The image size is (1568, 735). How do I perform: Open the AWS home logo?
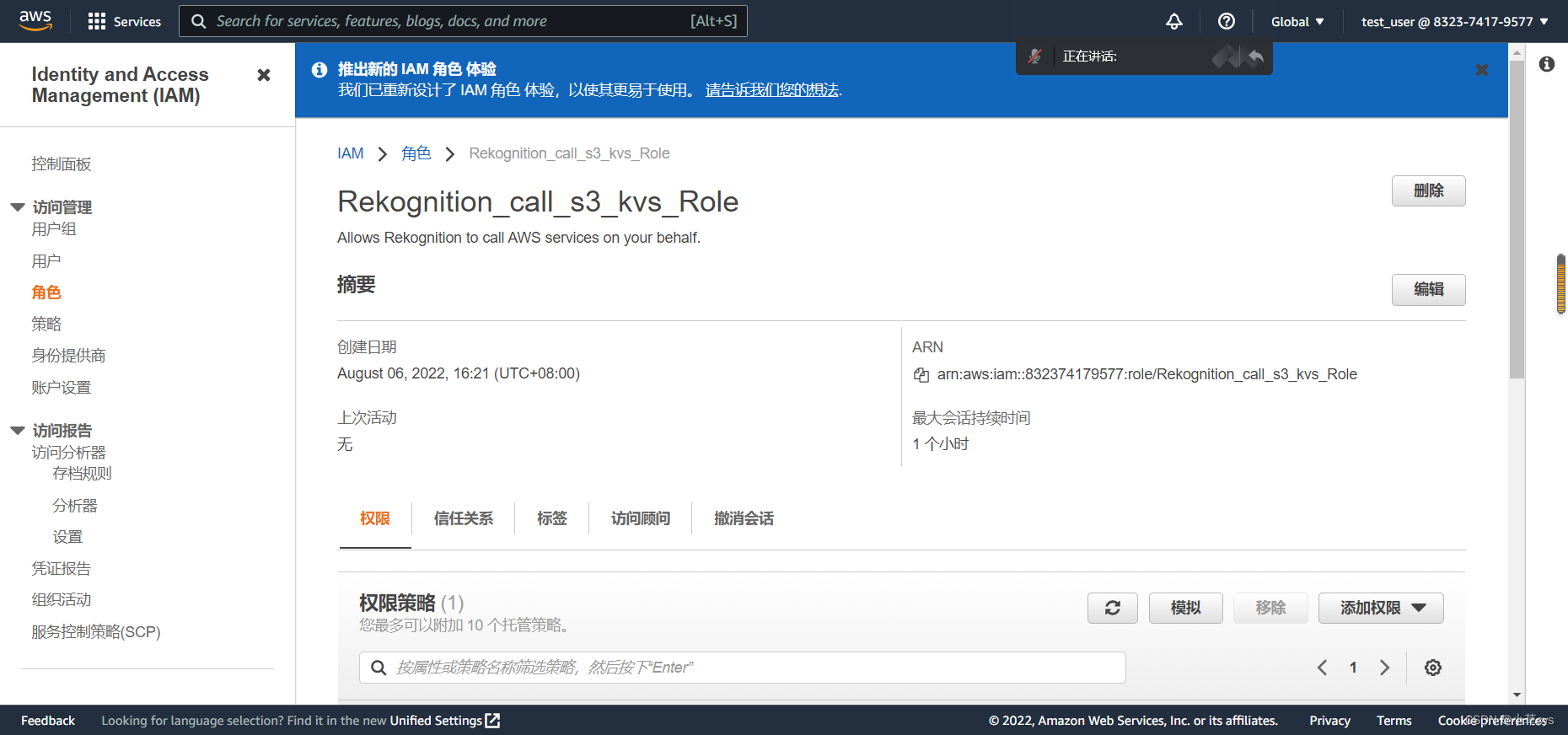(35, 20)
